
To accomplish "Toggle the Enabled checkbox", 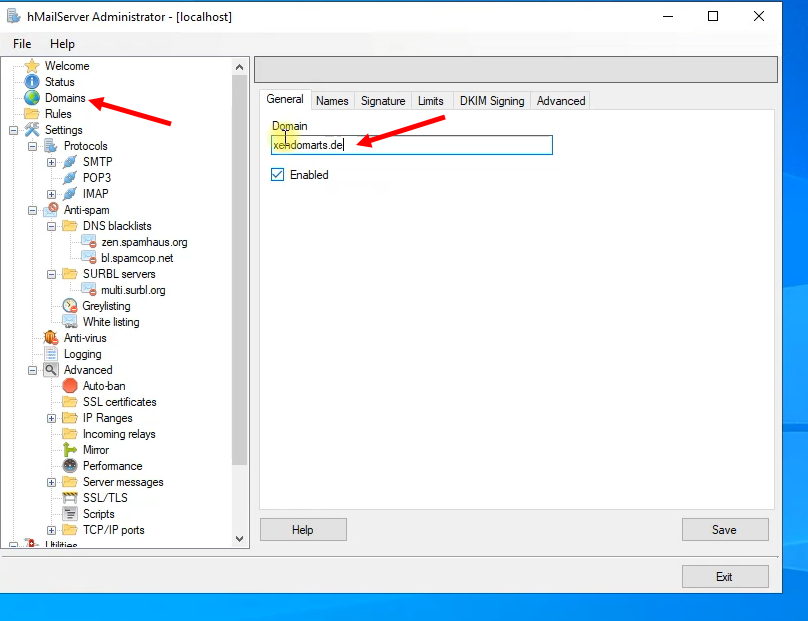I will (277, 175).
